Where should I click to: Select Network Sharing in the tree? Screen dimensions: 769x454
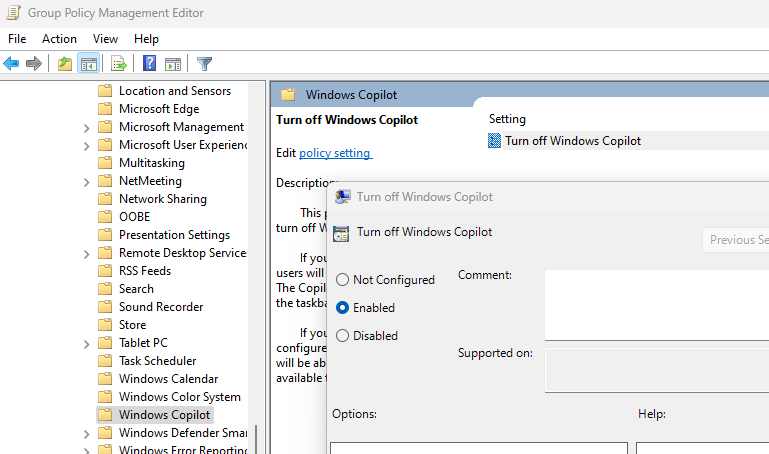(163, 199)
